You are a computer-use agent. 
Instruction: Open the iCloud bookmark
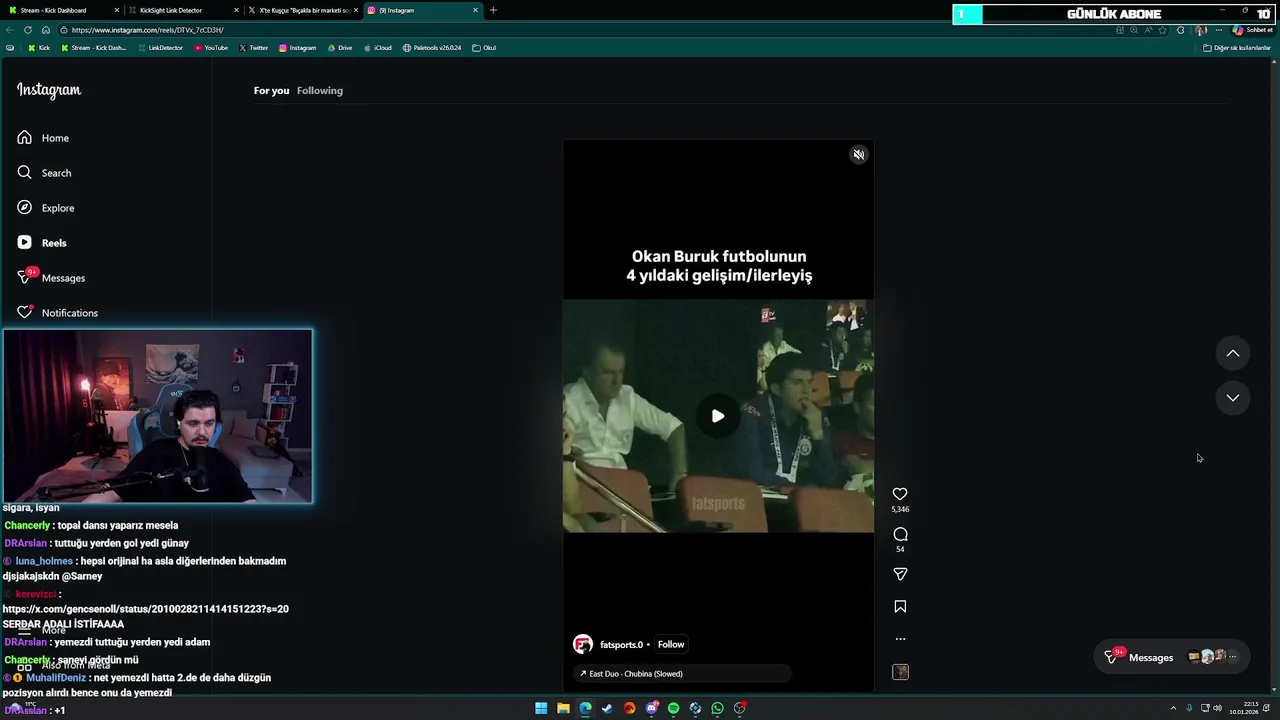coord(378,48)
